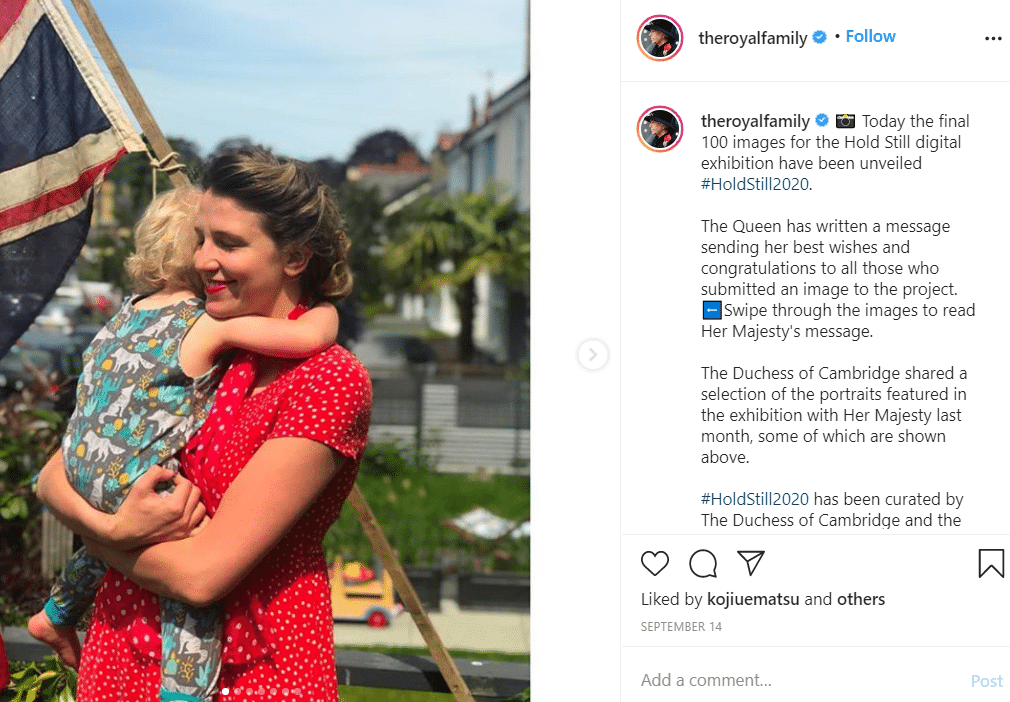This screenshot has height=702, width=1010.
Task: Open first #HoldStill2020 hashtag link
Action: [755, 184]
